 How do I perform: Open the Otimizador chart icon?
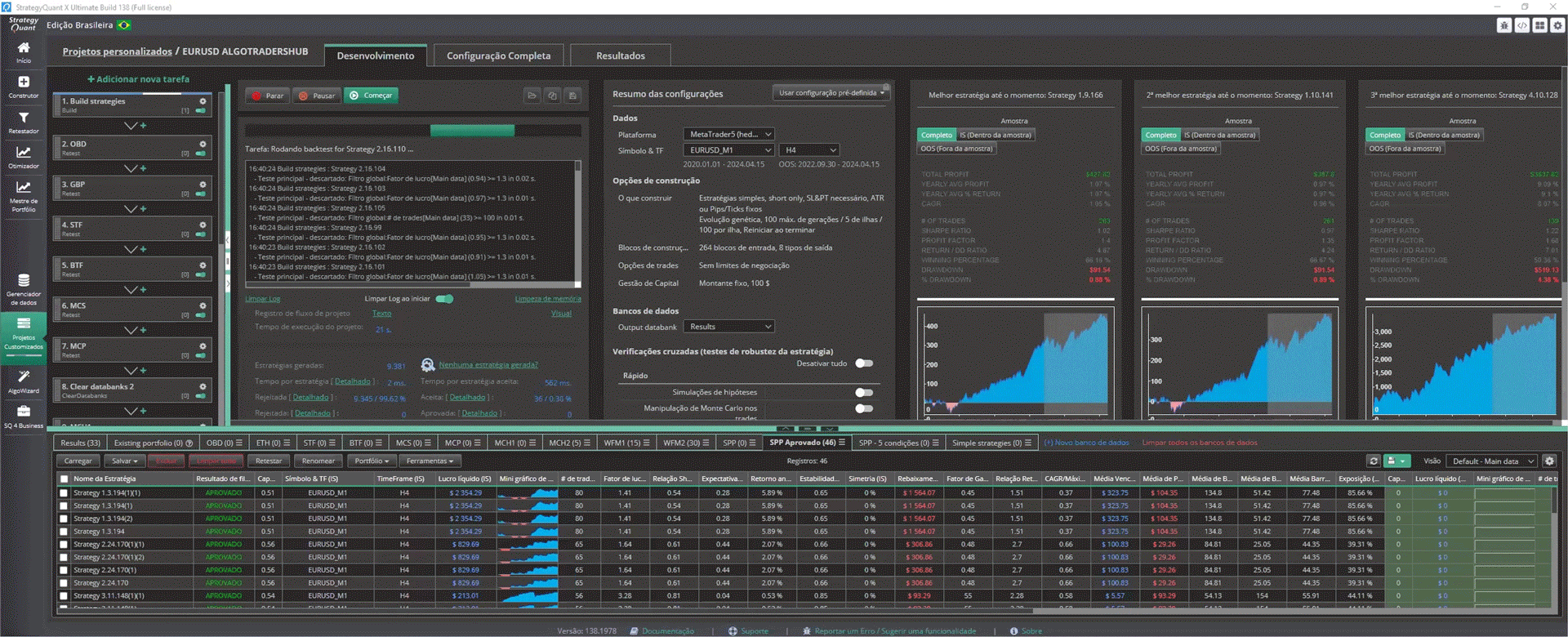pyautogui.click(x=24, y=153)
